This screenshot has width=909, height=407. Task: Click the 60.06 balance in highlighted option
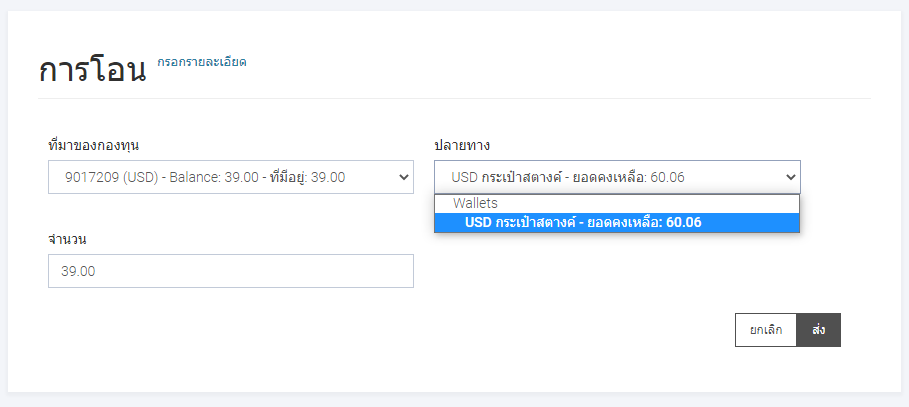pos(684,223)
